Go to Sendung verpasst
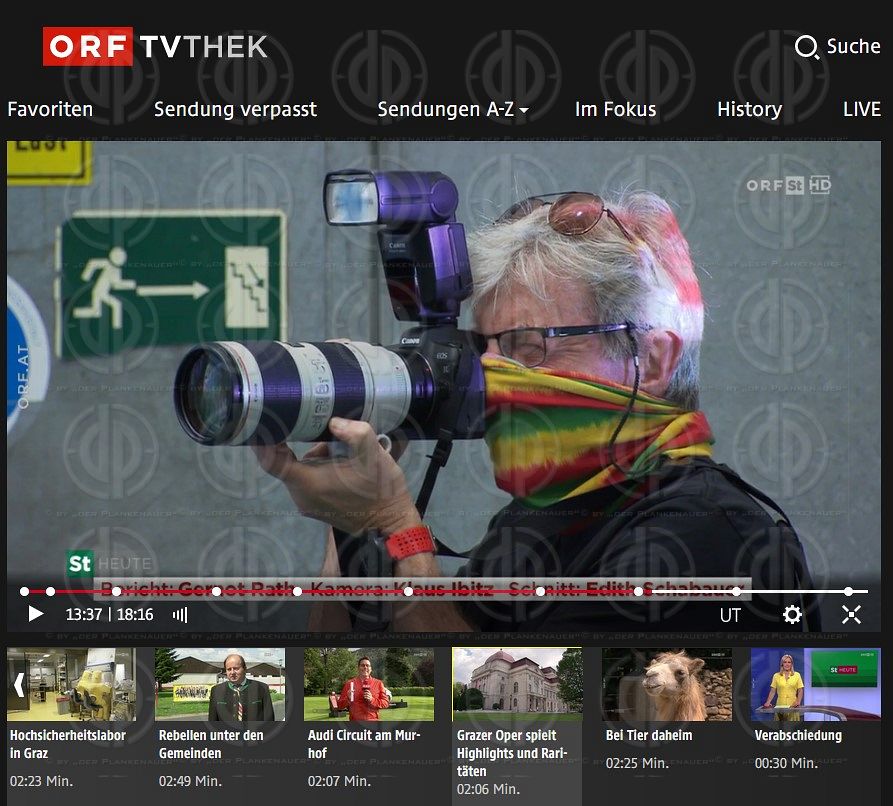 [x=235, y=109]
